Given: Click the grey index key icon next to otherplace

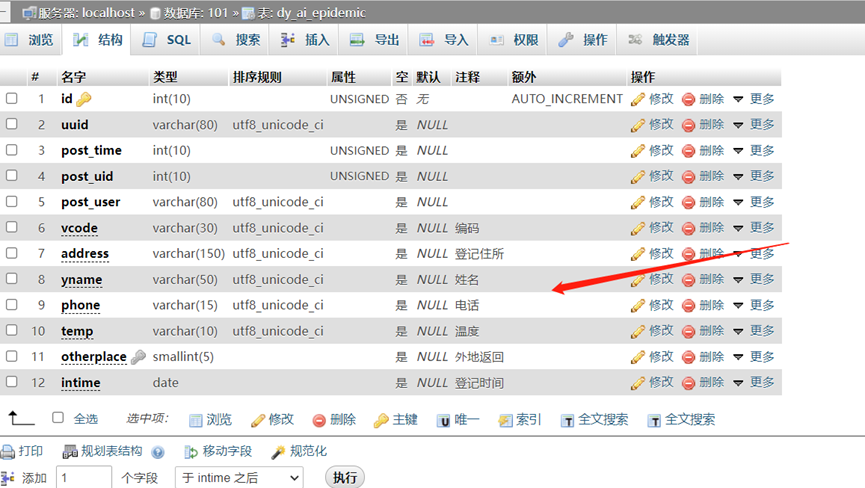Looking at the screenshot, I should 138,357.
